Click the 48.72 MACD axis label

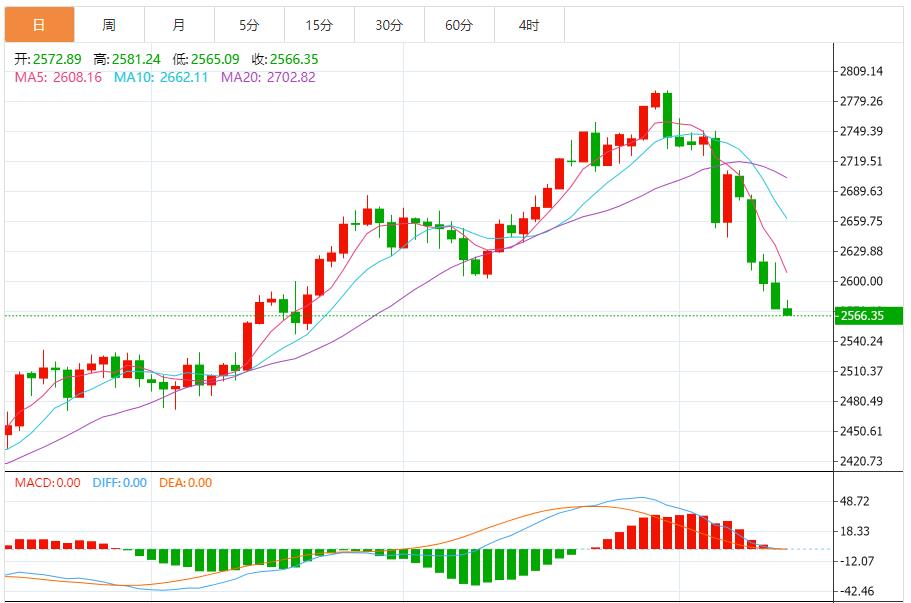pos(855,501)
